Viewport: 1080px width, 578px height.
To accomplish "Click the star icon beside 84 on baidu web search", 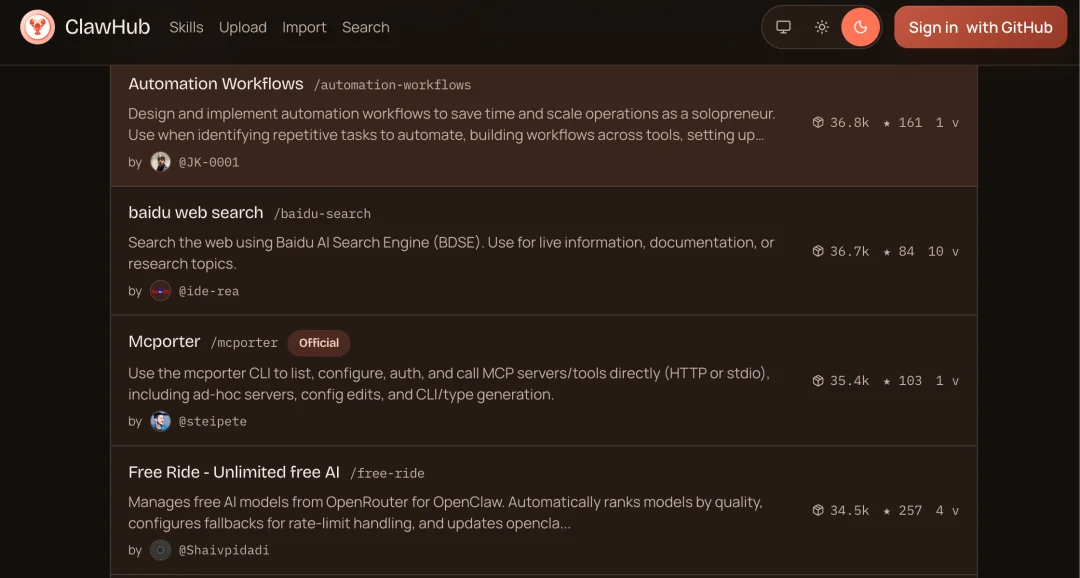I will [x=885, y=251].
